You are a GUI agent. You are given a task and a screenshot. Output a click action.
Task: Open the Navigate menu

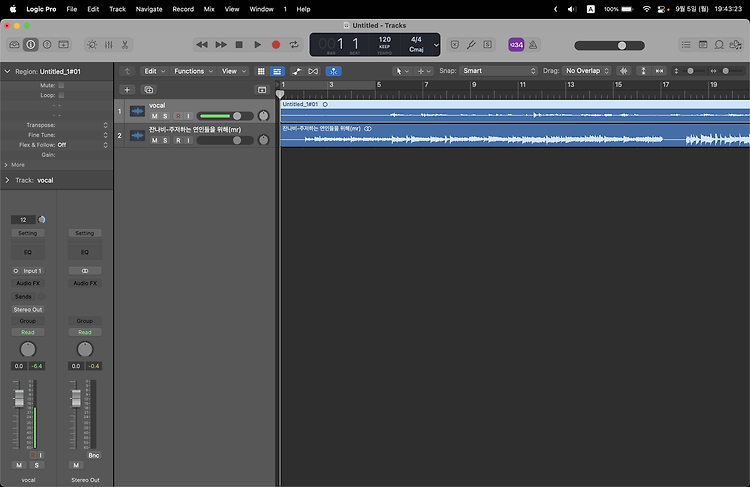(149, 9)
